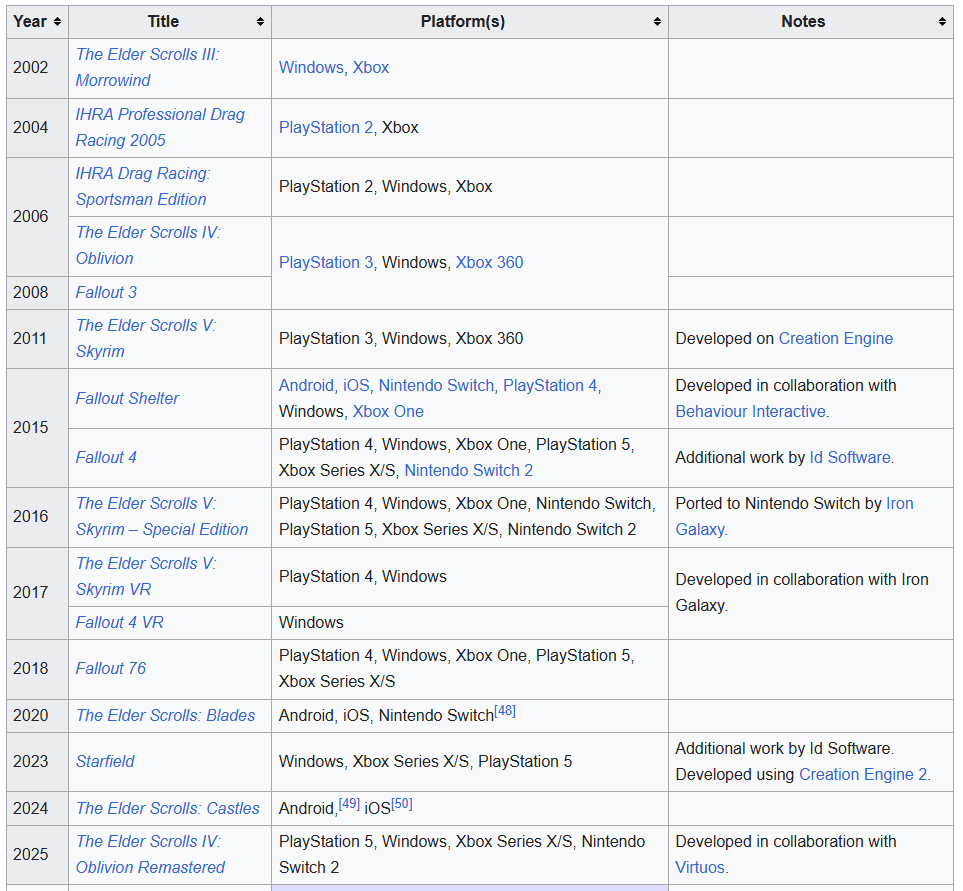Open The Elder Scrolls: Castles link

click(168, 808)
